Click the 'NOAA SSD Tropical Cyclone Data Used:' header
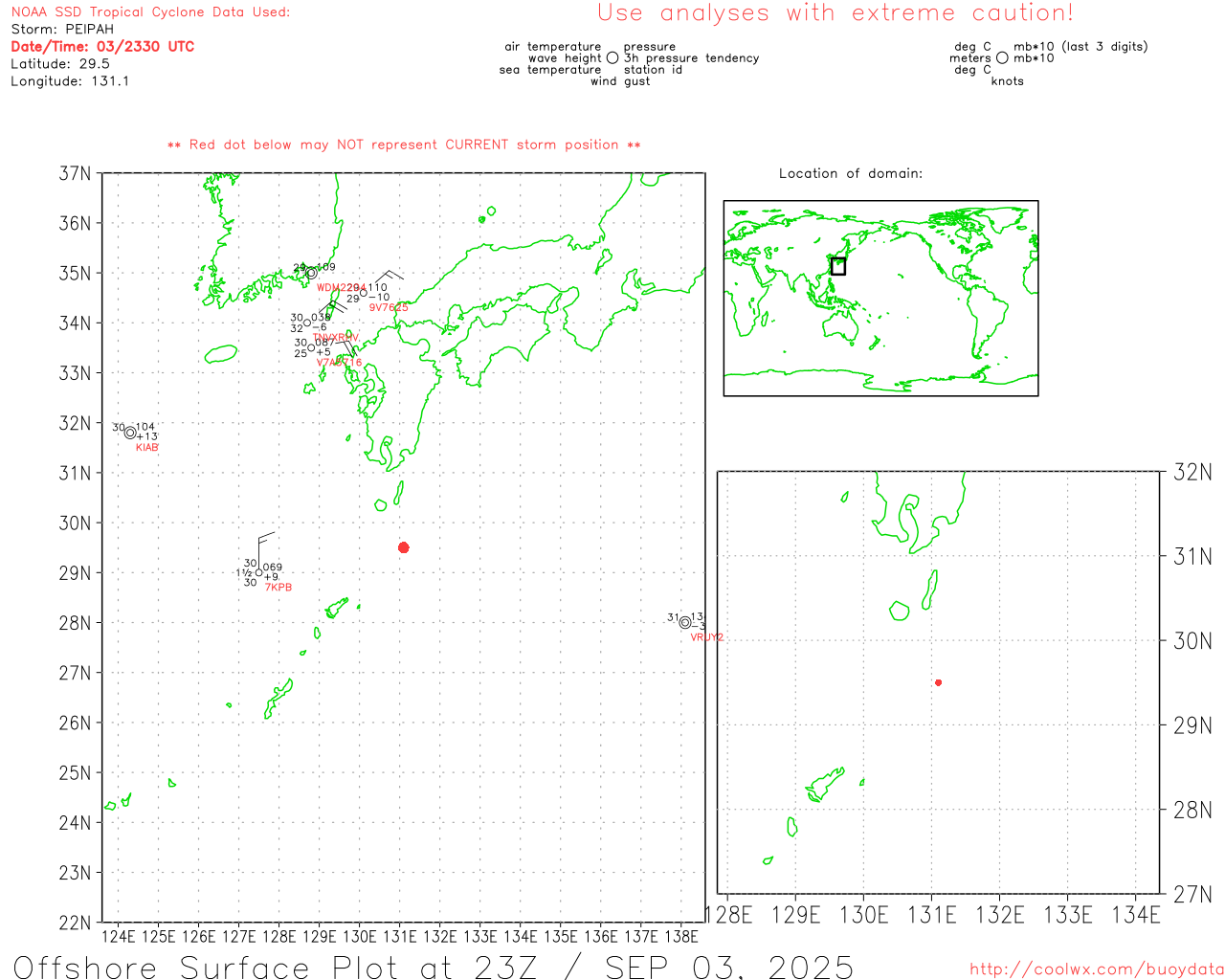Image resolution: width=1225 pixels, height=980 pixels. pos(150,12)
